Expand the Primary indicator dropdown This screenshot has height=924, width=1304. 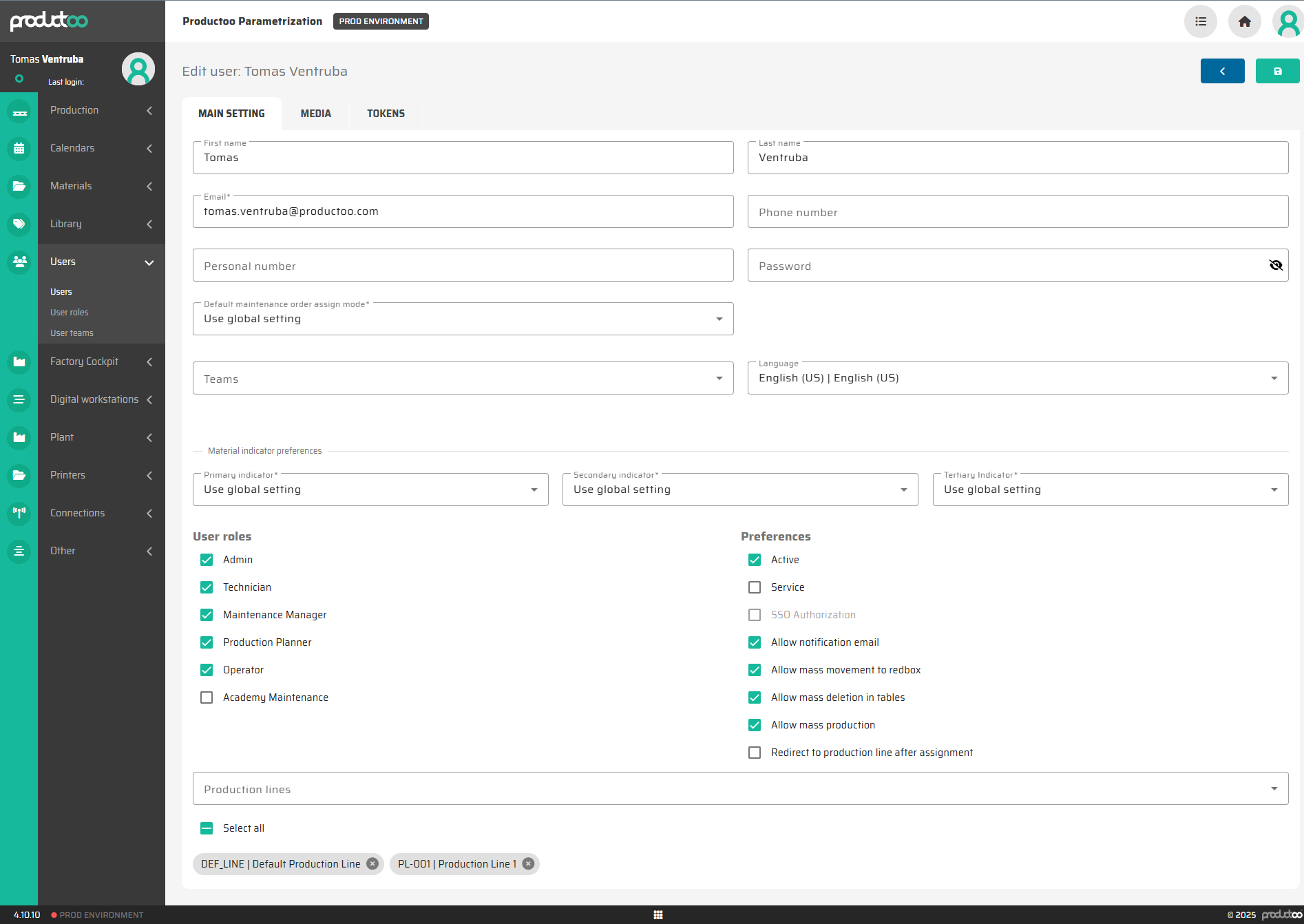[370, 490]
